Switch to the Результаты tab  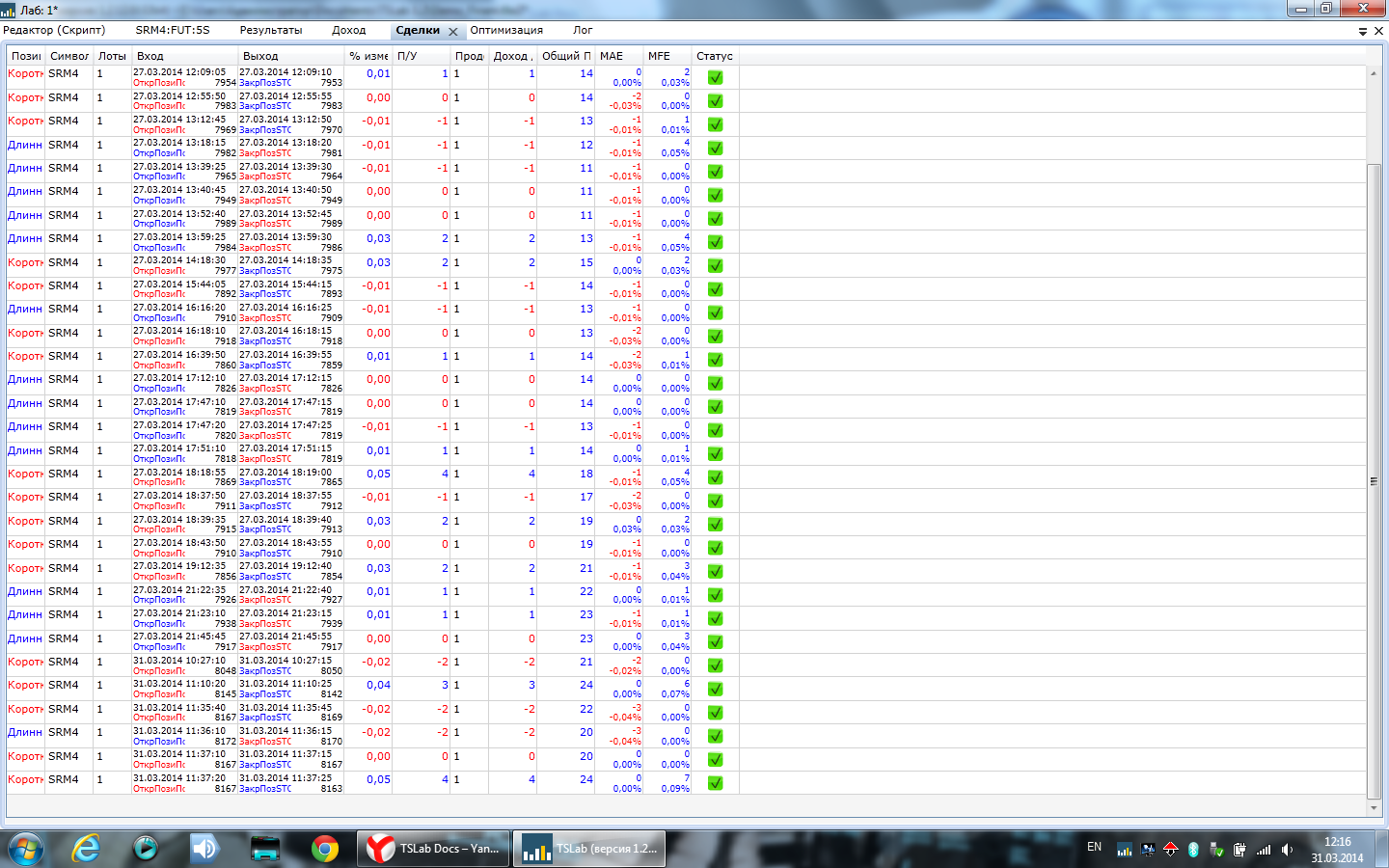(x=271, y=31)
